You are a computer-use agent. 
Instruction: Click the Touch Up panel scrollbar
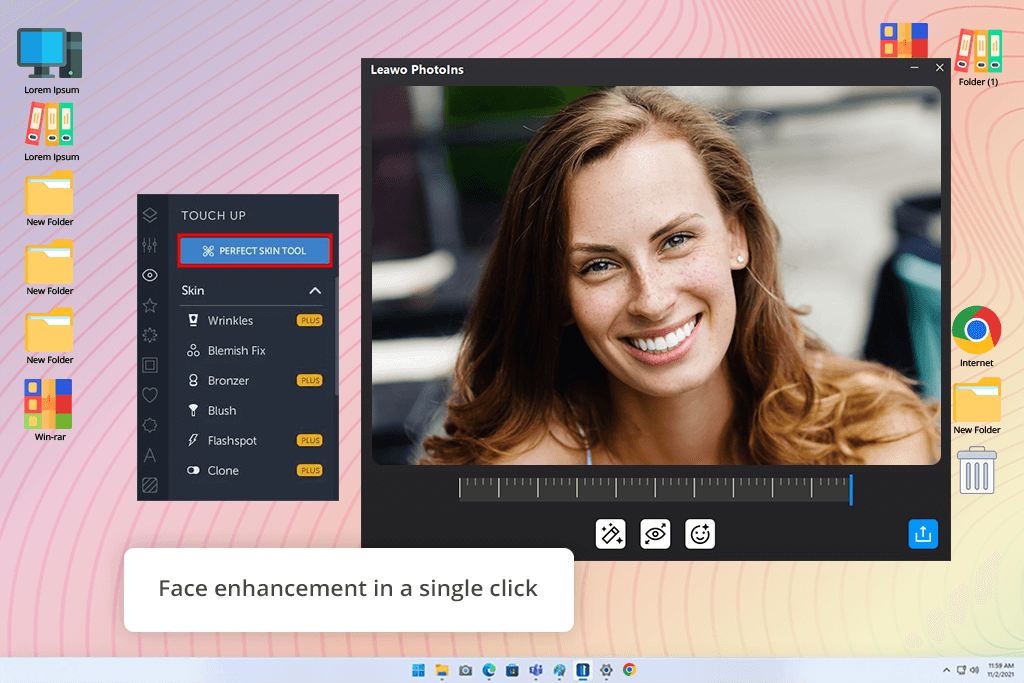[x=336, y=336]
